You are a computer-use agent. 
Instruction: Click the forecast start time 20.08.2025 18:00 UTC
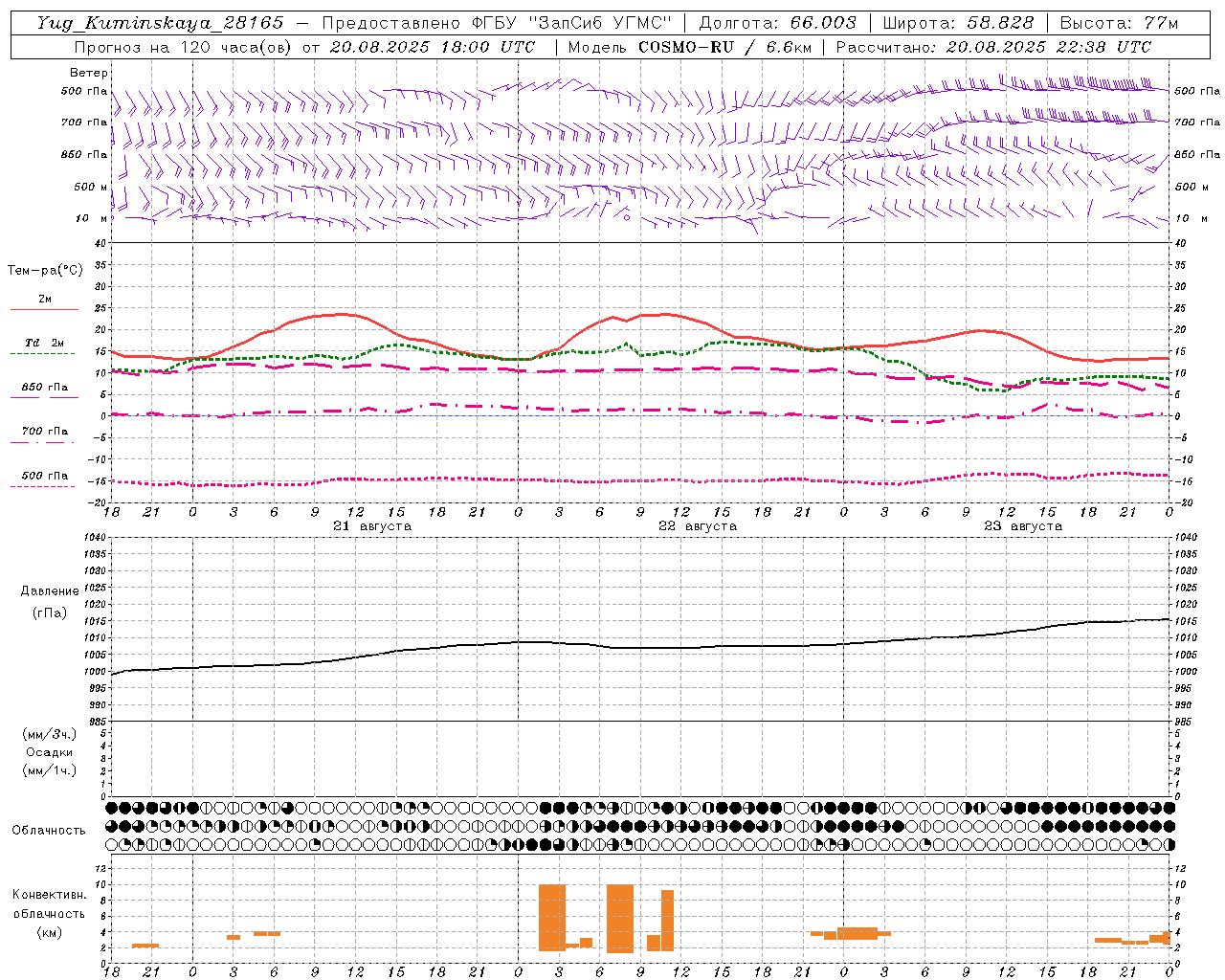pos(433,47)
